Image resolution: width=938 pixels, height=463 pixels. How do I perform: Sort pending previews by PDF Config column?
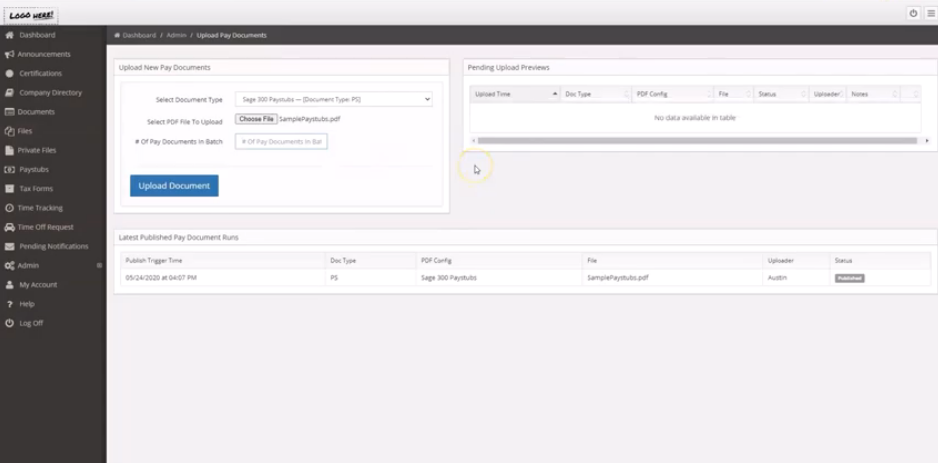tap(672, 94)
